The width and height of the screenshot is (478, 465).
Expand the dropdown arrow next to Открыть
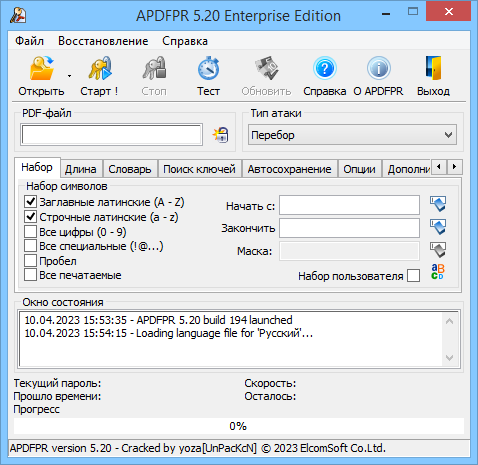[x=69, y=76]
